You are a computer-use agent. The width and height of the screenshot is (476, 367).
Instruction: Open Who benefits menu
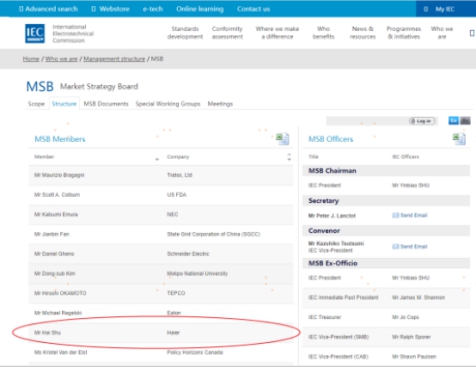(323, 33)
